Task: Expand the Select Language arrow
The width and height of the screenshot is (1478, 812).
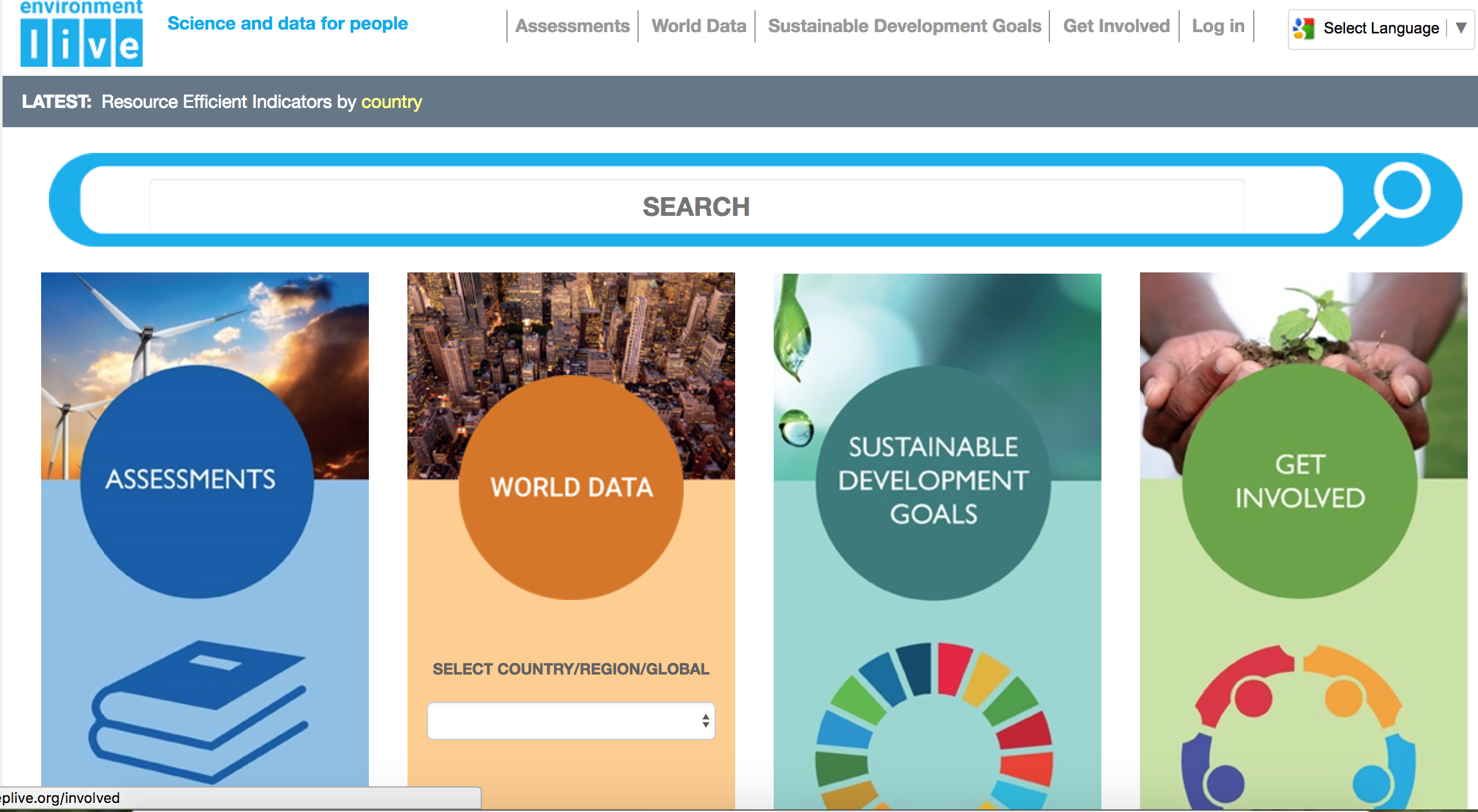Action: pos(1461,28)
